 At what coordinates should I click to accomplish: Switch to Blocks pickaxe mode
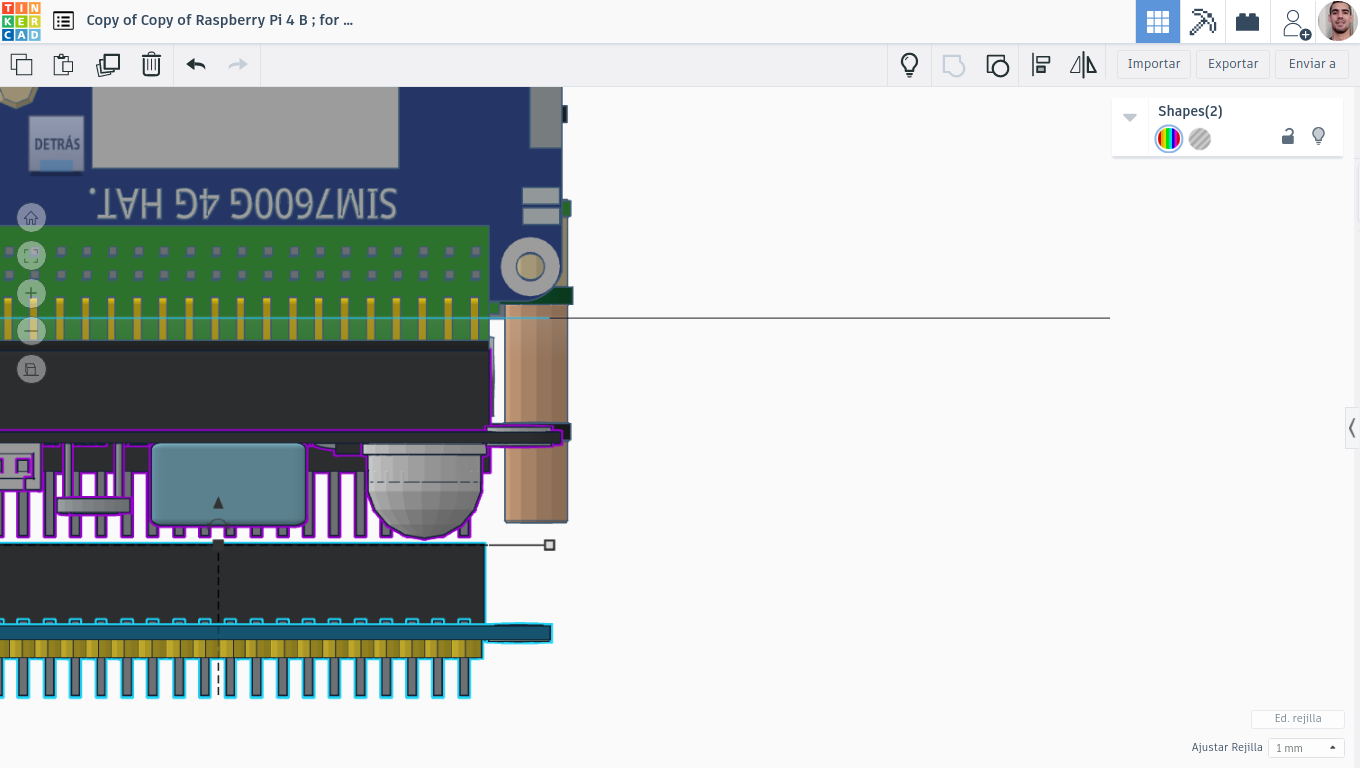tap(1202, 21)
